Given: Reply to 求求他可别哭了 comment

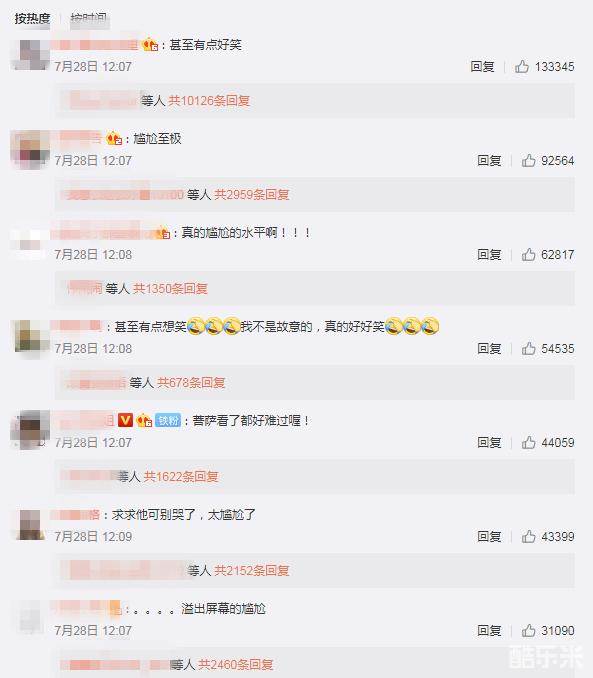Looking at the screenshot, I should 489,537.
